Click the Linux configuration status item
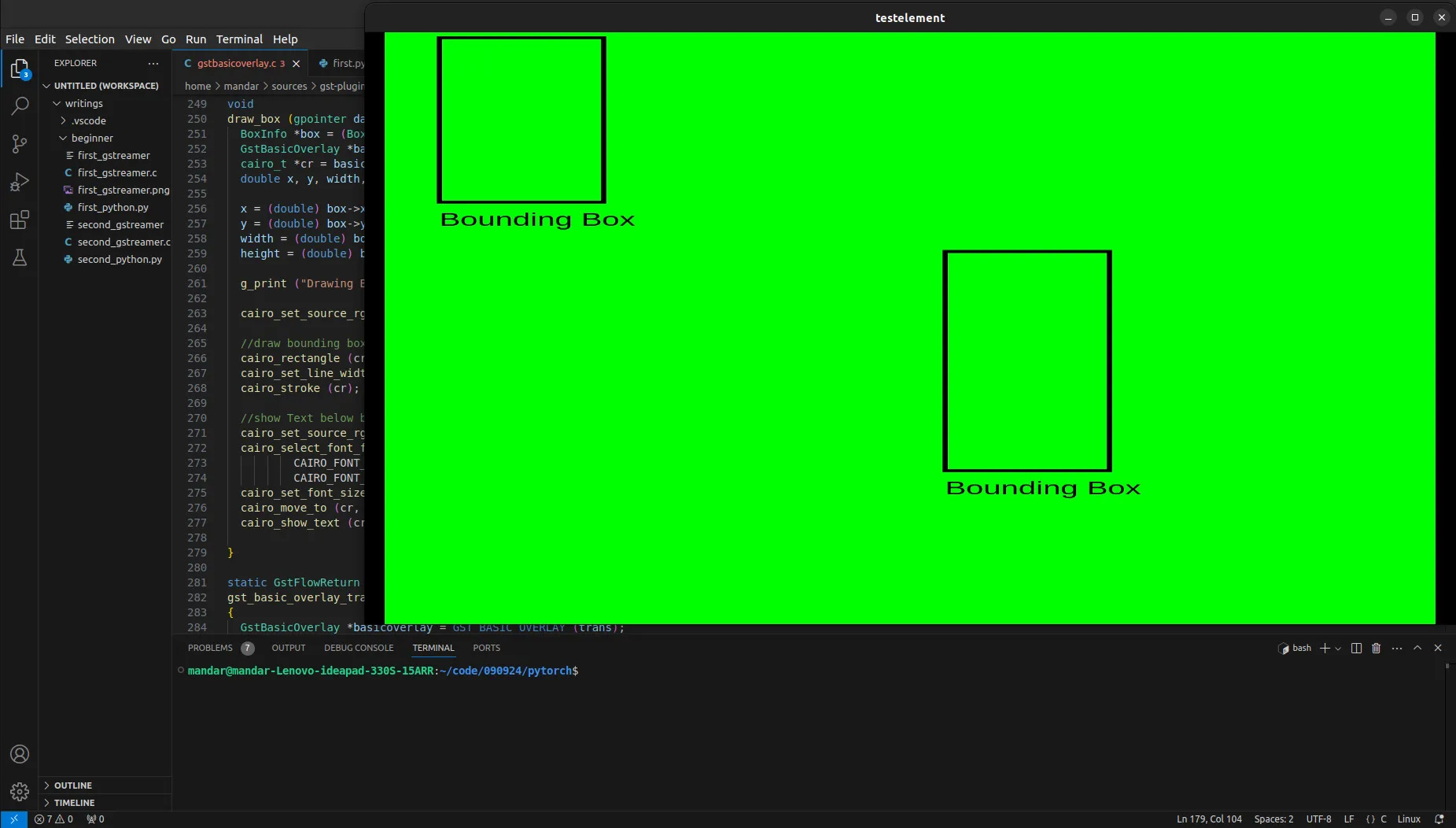Image resolution: width=1456 pixels, height=828 pixels. pyautogui.click(x=1409, y=819)
